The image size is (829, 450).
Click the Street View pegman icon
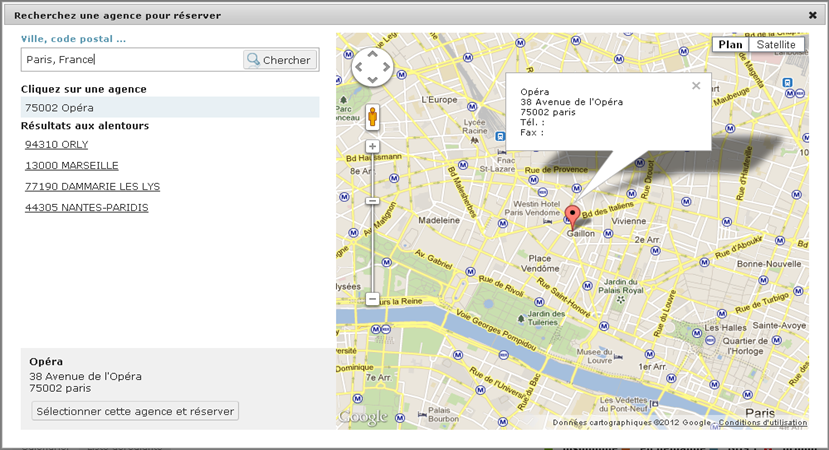[372, 117]
